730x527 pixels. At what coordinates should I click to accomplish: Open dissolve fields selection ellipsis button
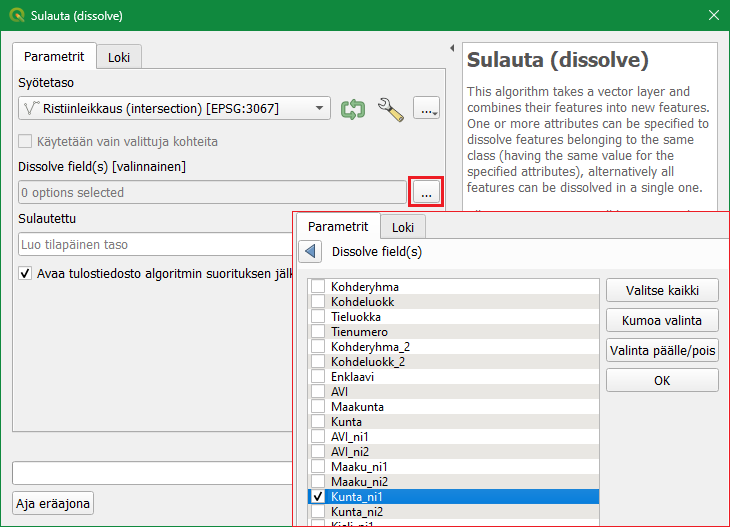coord(426,192)
